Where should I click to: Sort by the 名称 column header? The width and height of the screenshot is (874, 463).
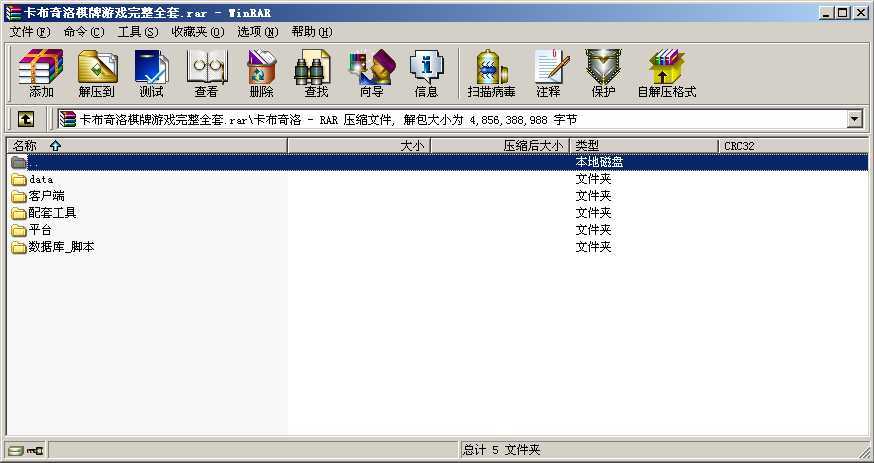[x=147, y=146]
